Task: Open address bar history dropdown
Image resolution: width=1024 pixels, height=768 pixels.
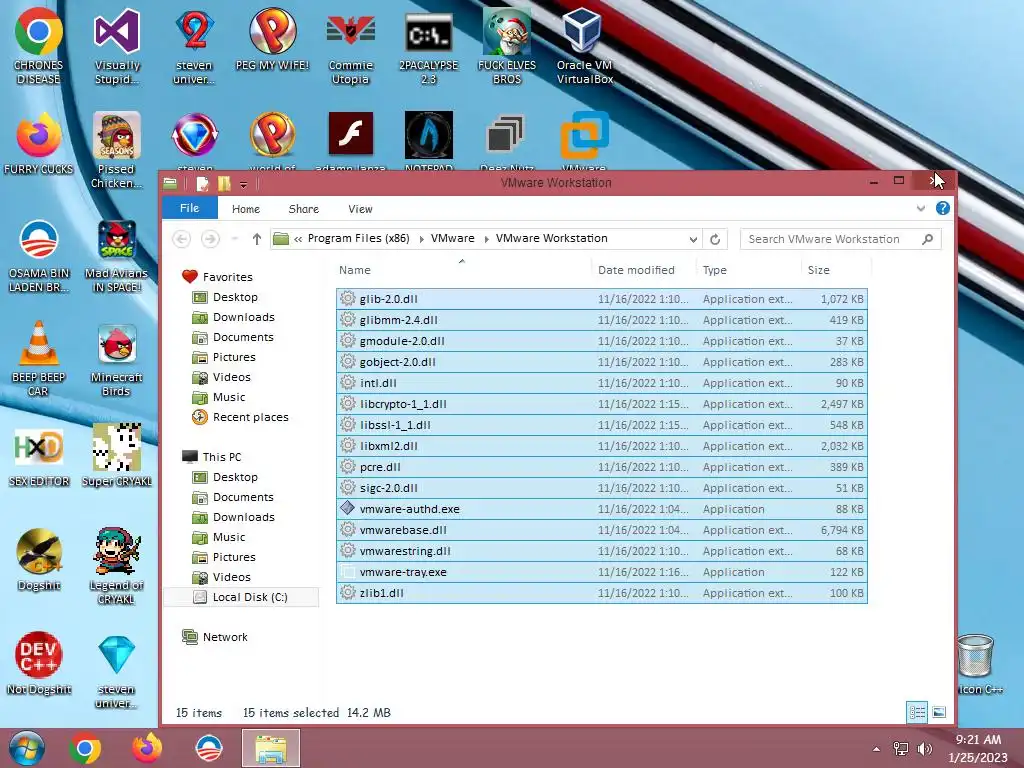Action: click(693, 239)
